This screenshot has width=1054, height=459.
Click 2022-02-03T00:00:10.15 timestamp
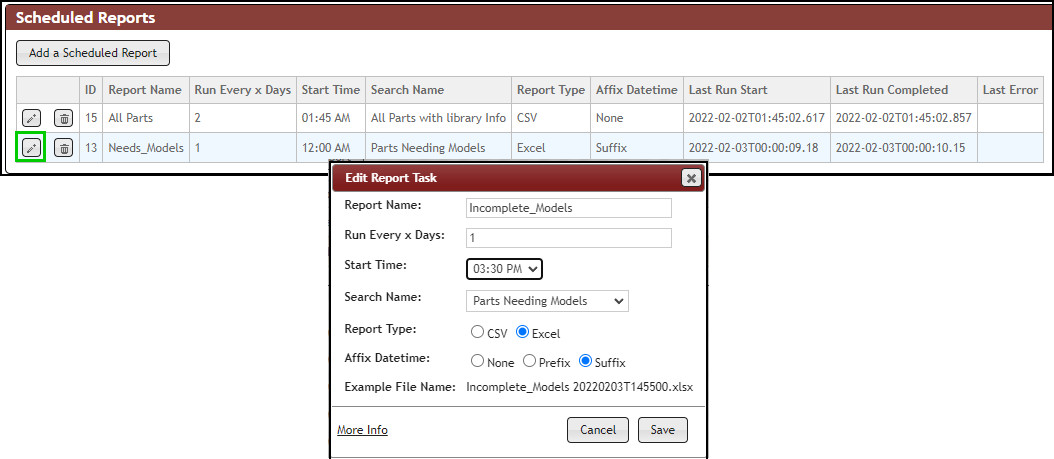[900, 148]
